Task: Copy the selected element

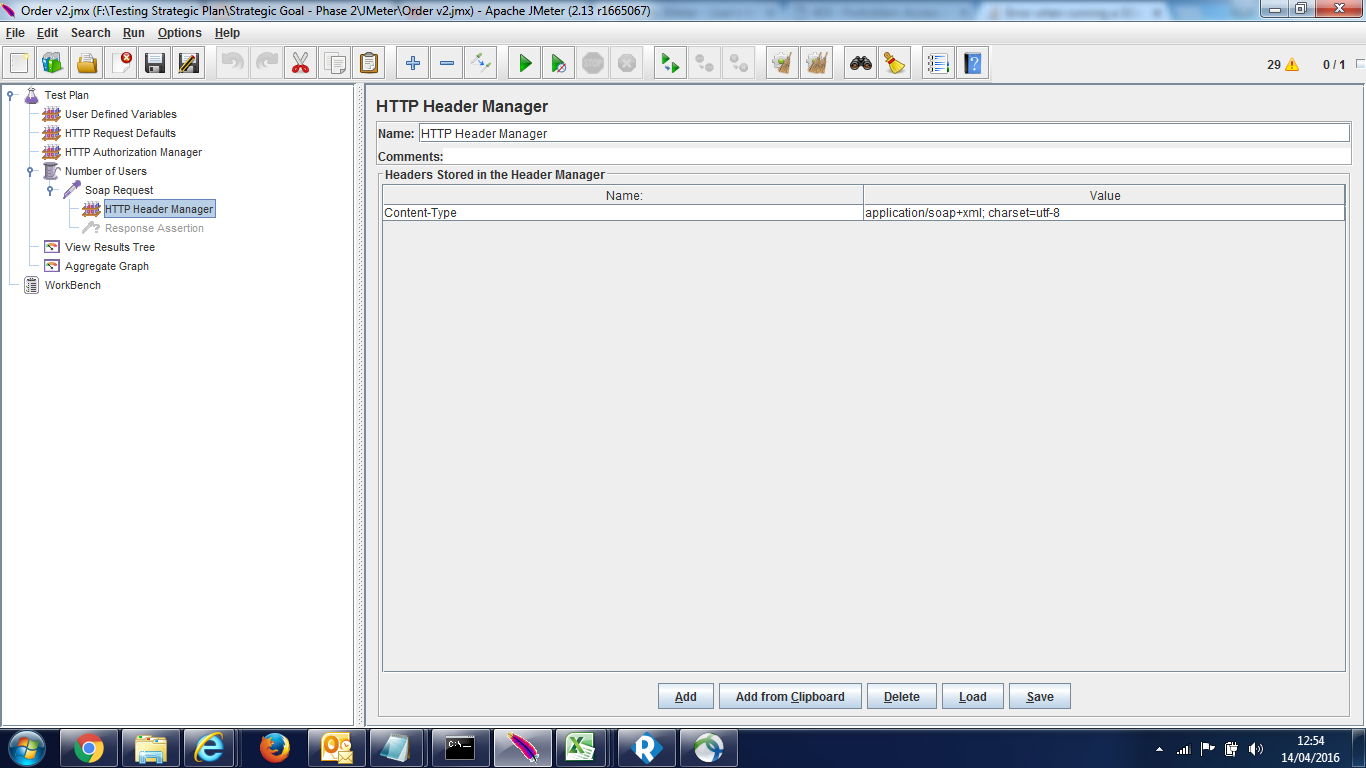Action: pyautogui.click(x=334, y=64)
